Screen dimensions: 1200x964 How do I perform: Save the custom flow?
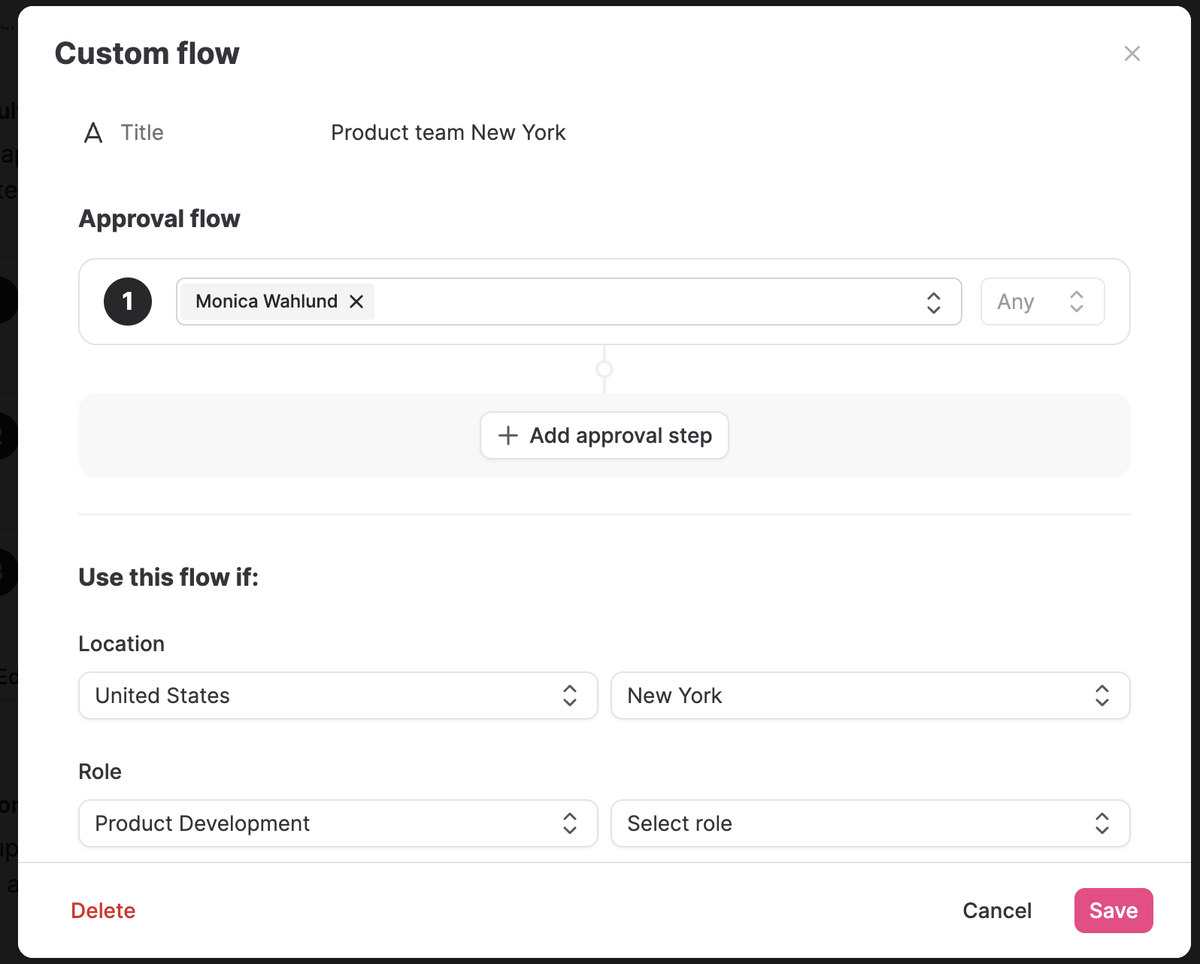coord(1113,911)
